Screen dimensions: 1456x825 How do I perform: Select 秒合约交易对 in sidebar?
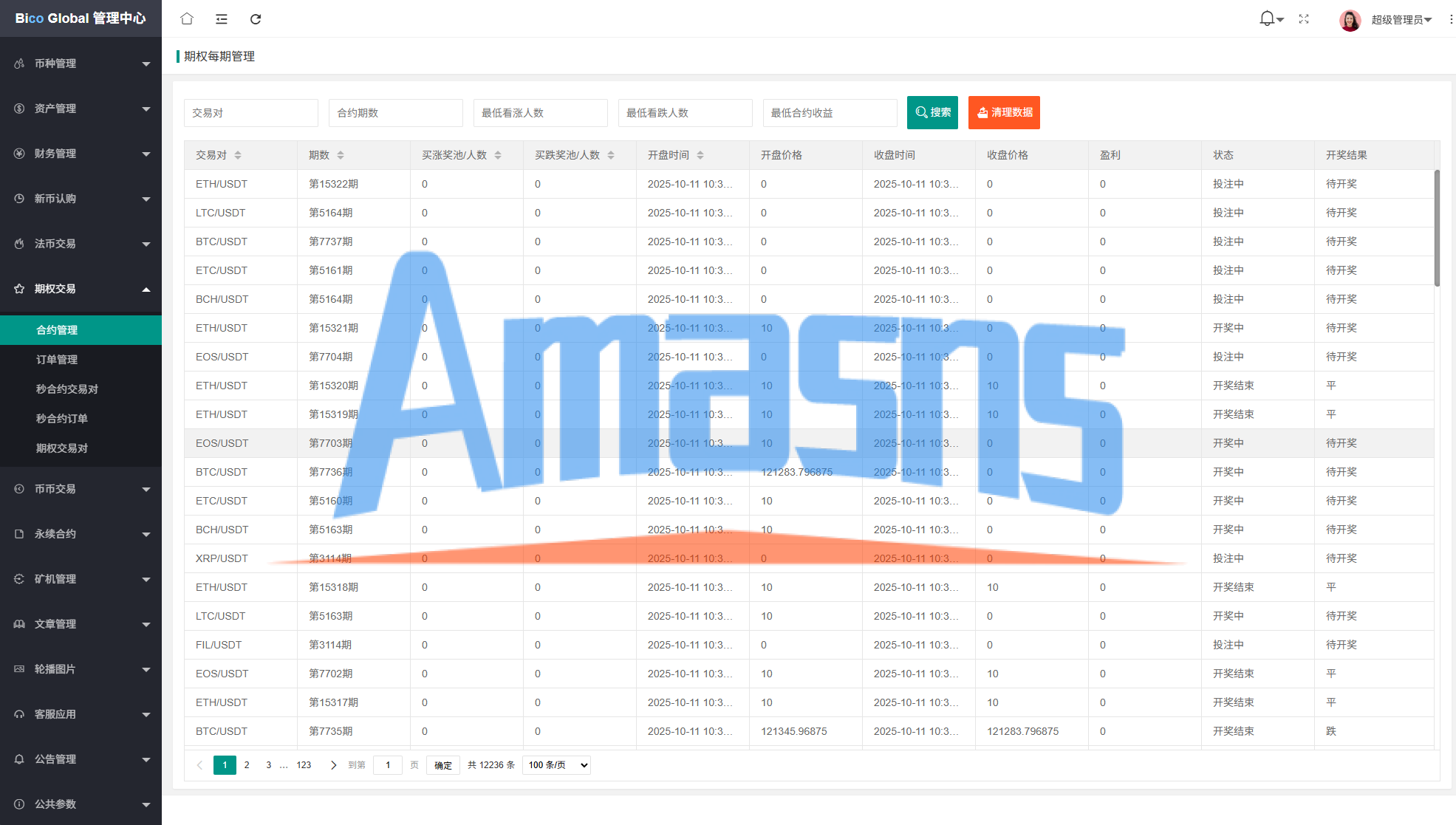(67, 389)
